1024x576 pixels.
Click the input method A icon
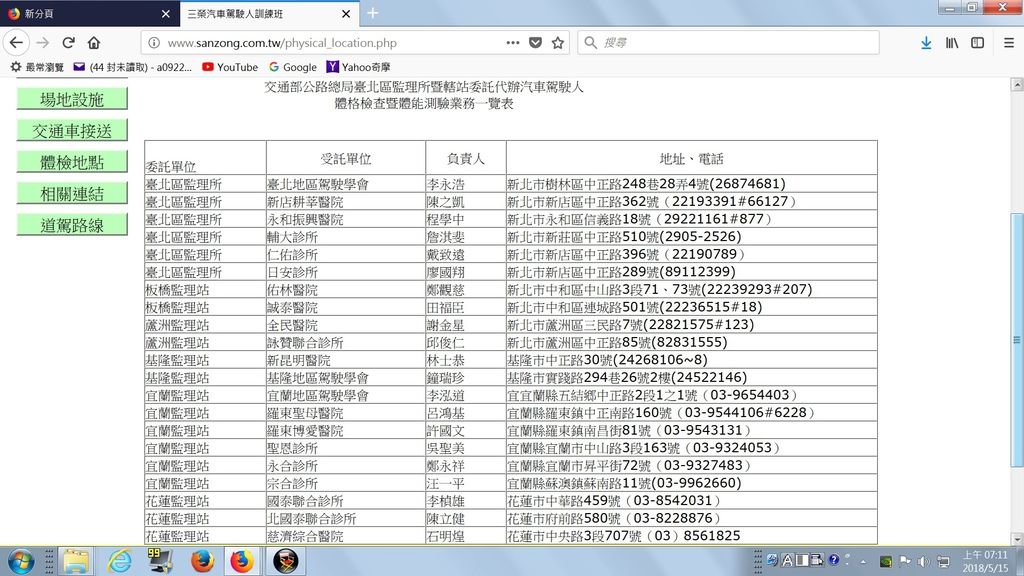point(788,560)
